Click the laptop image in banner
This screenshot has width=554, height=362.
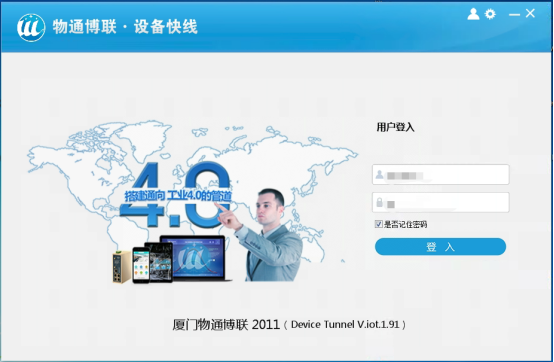click(195, 259)
